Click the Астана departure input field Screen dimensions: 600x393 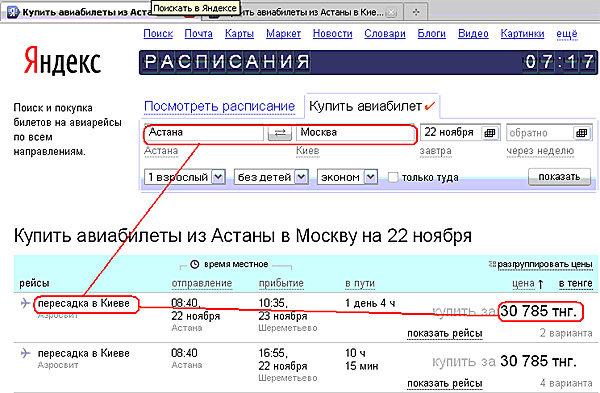click(204, 133)
